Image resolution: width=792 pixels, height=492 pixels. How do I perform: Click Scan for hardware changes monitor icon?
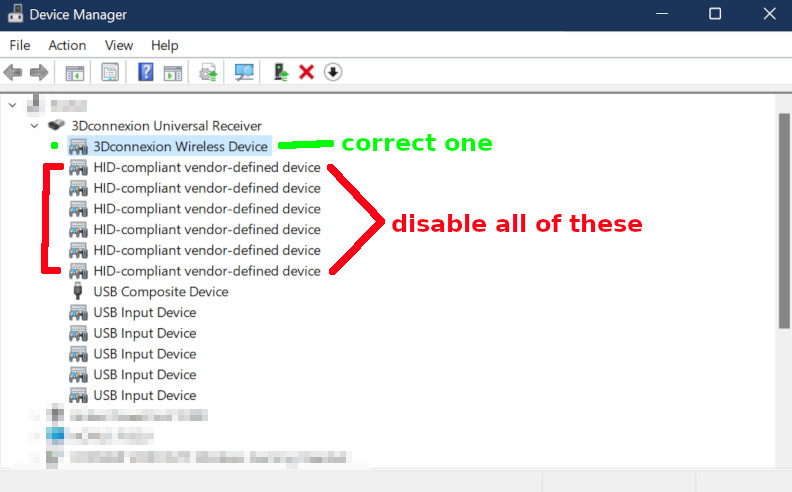point(244,72)
